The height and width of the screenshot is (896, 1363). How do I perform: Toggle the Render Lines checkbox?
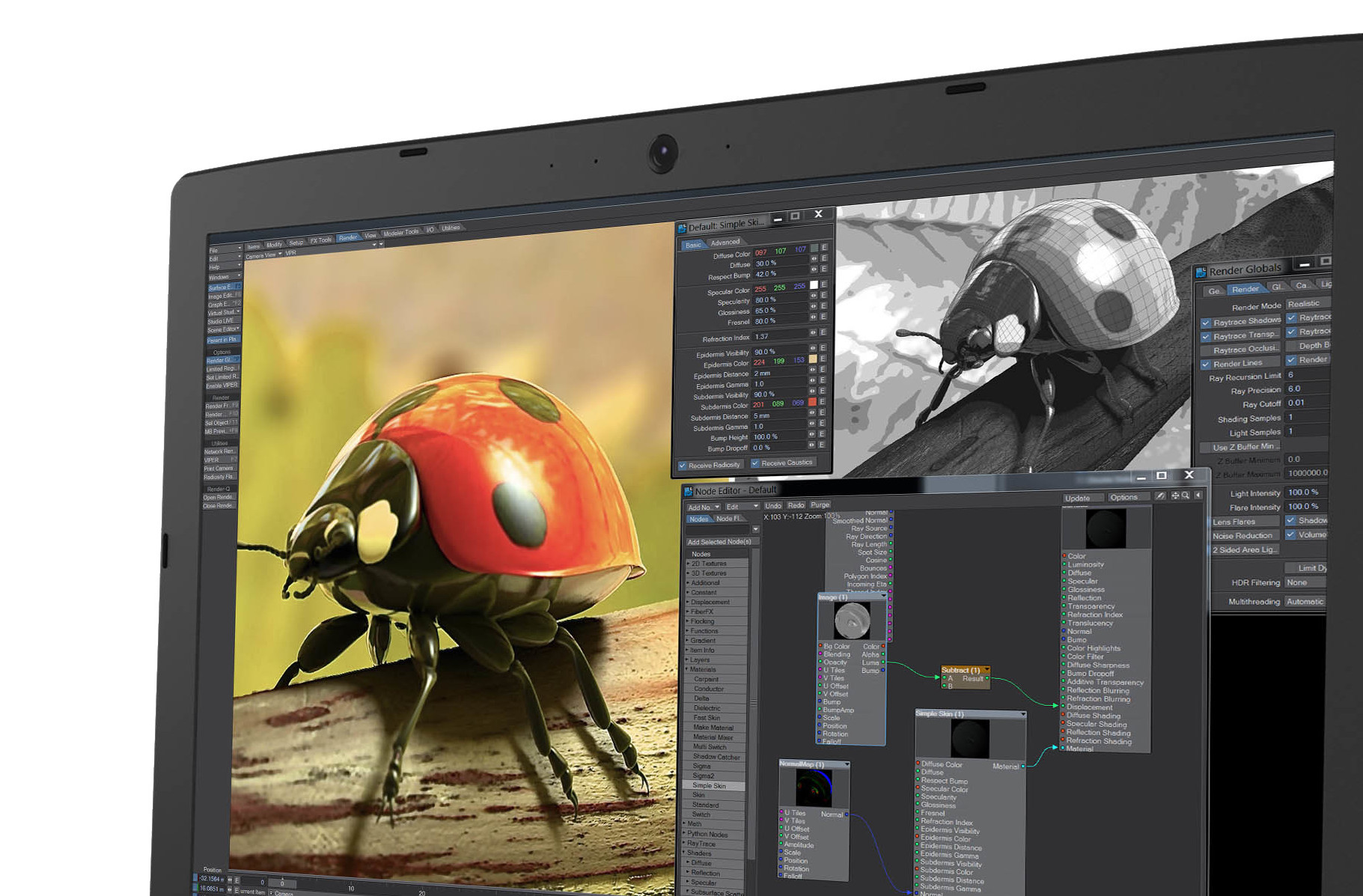click(1206, 365)
